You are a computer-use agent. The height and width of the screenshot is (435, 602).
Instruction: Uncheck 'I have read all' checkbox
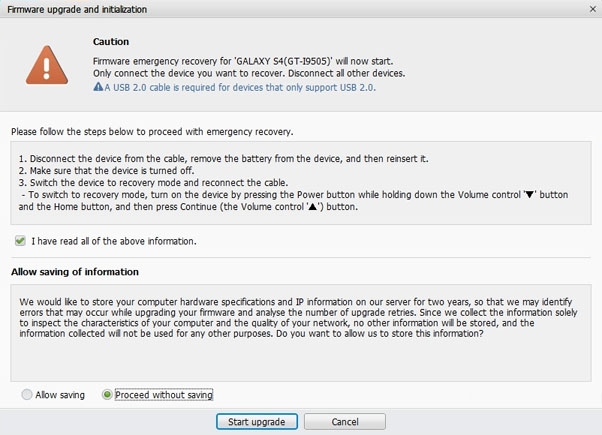pos(21,241)
